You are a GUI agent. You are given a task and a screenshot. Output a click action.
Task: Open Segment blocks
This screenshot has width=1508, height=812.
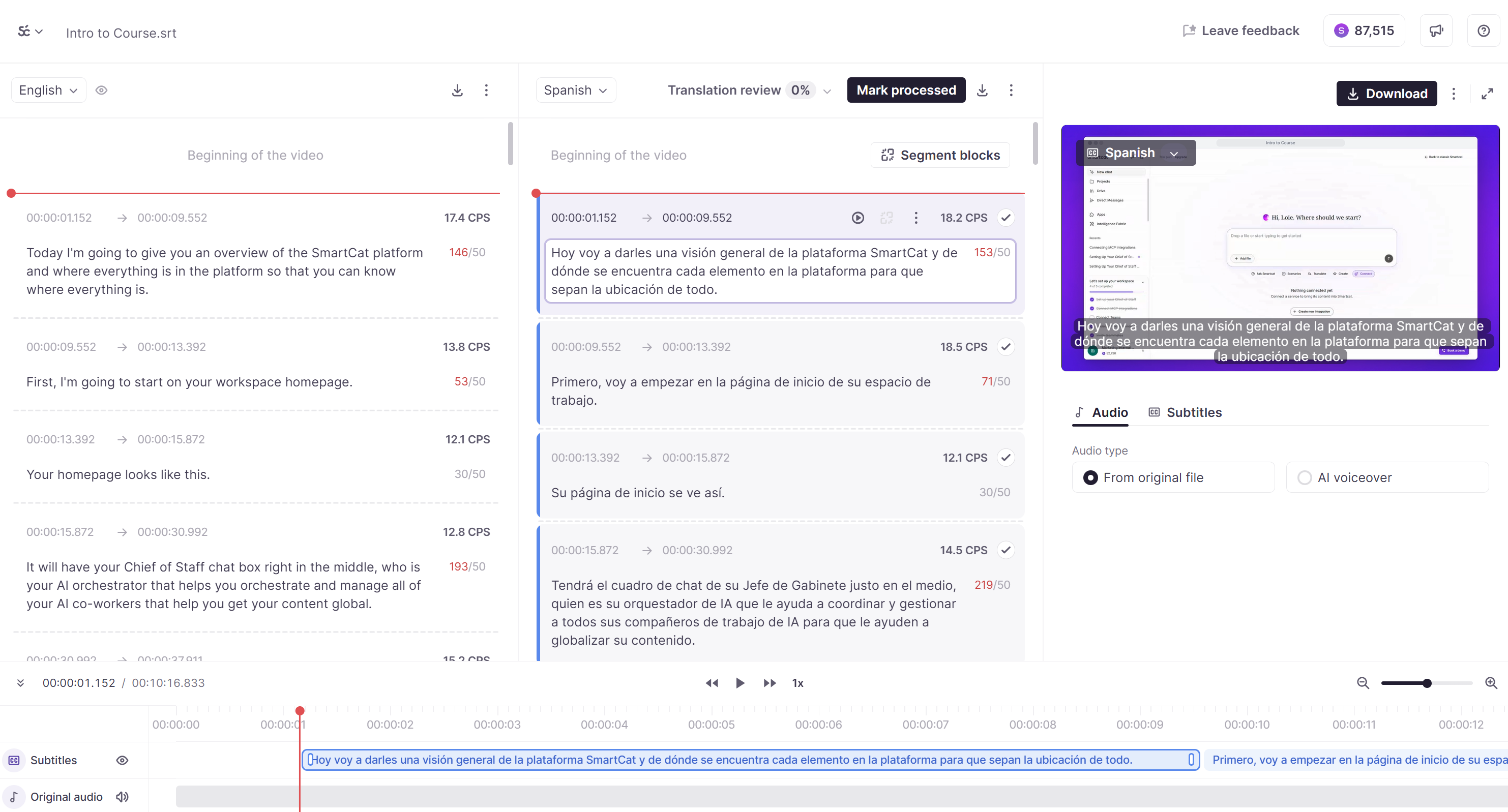[x=940, y=155]
